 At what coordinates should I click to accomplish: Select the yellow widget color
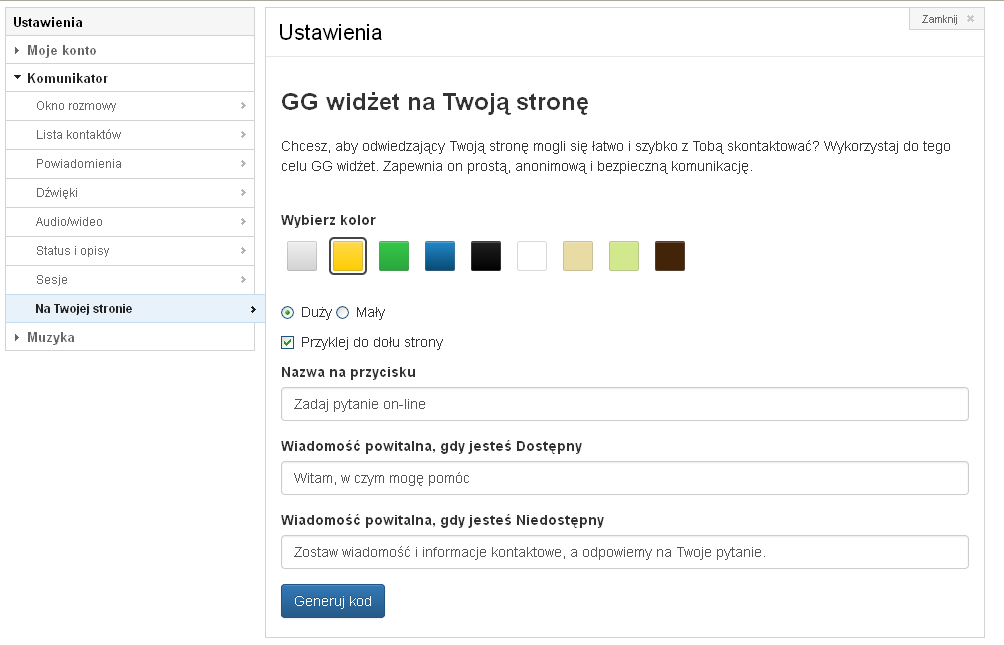(x=348, y=256)
